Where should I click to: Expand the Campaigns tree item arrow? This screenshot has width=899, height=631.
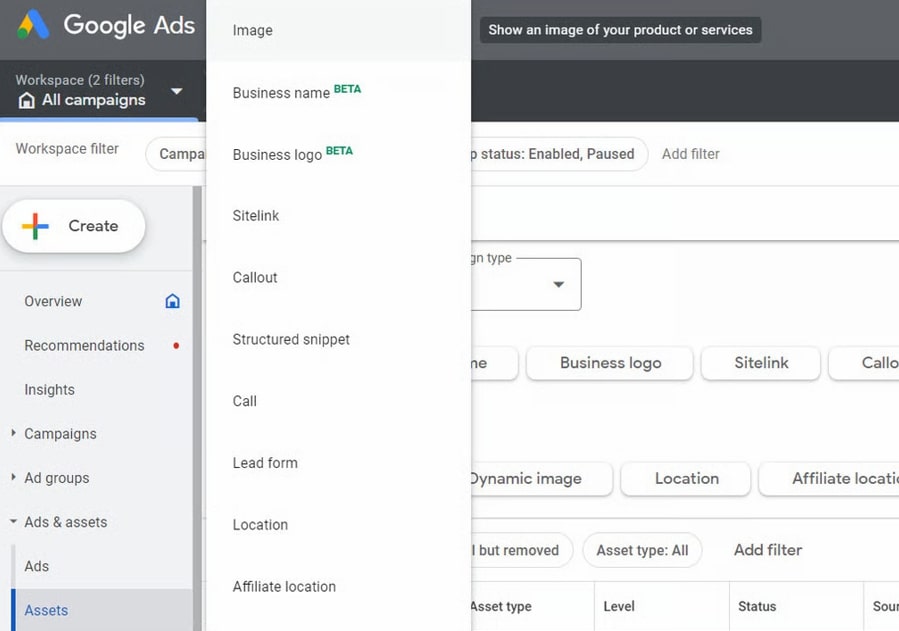[x=13, y=433]
